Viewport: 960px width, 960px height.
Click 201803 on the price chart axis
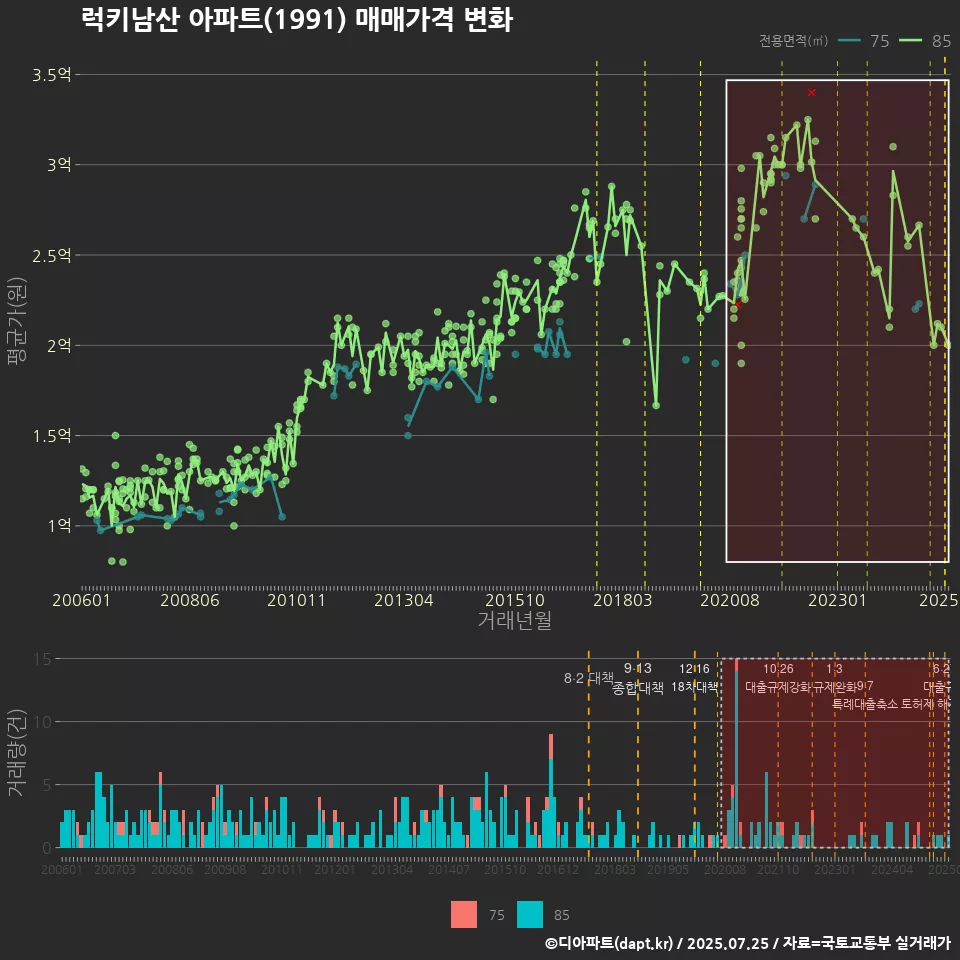pos(623,600)
